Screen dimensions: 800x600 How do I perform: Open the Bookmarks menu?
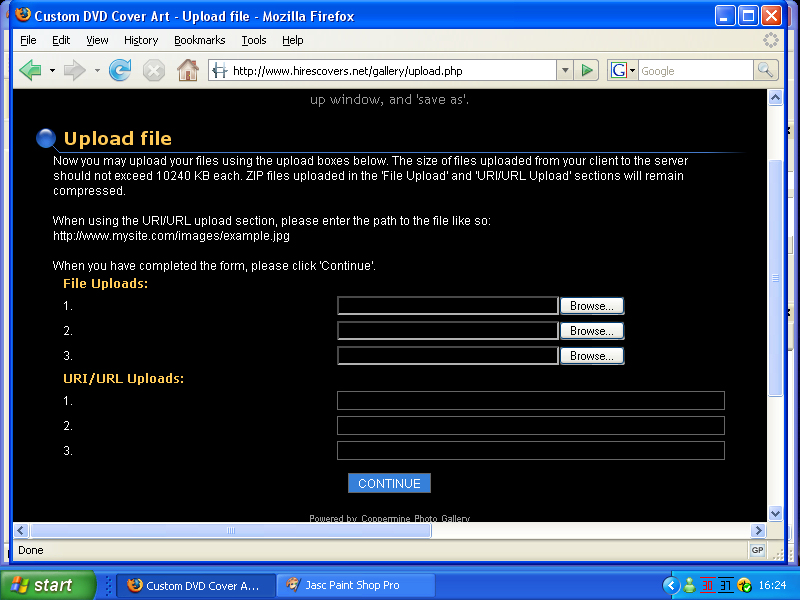coord(199,40)
